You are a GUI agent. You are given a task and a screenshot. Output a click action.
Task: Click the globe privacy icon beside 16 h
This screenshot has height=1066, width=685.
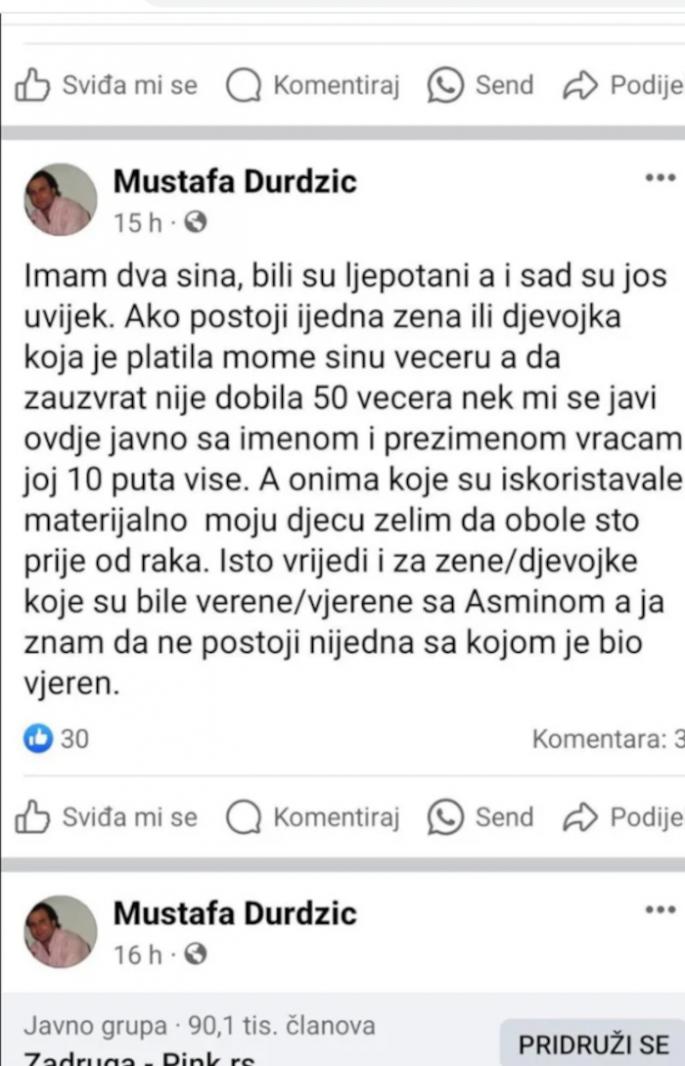point(195,955)
